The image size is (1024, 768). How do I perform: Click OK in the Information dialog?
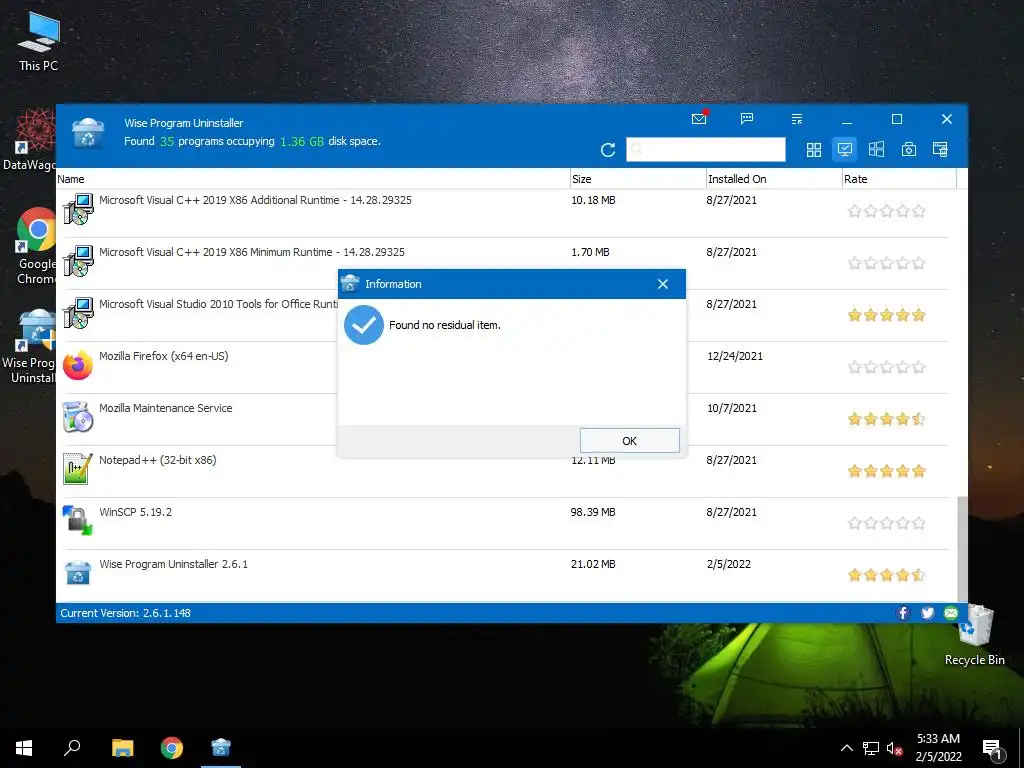click(x=629, y=440)
